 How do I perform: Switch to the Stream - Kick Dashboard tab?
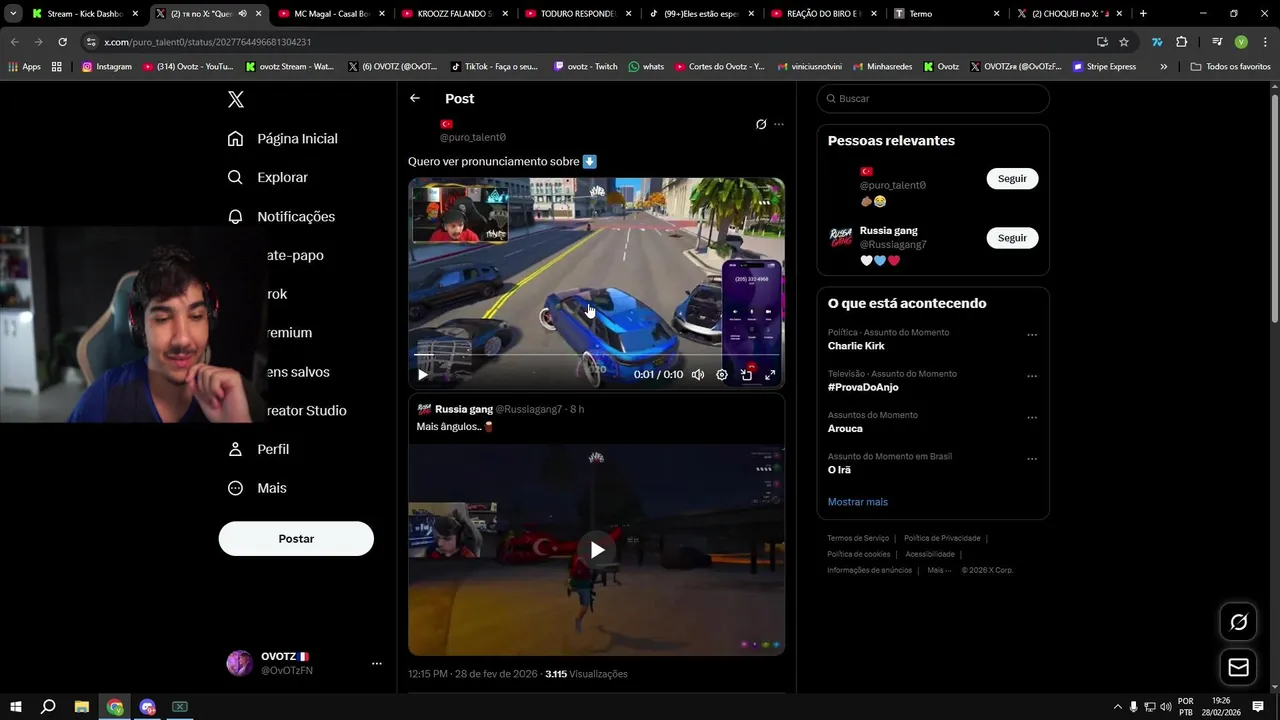click(x=84, y=14)
